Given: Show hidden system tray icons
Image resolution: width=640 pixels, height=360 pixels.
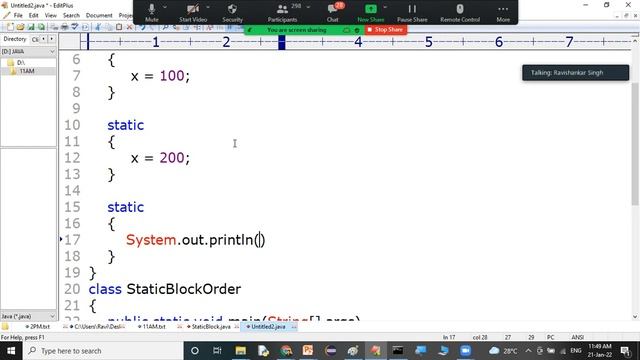Looking at the screenshot, I should [x=528, y=351].
